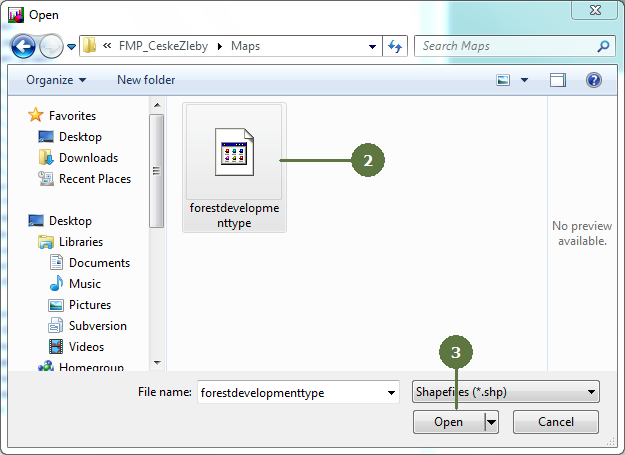The width and height of the screenshot is (625, 455).
Task: Click the Maps segment in address path
Action: pyautogui.click(x=245, y=46)
